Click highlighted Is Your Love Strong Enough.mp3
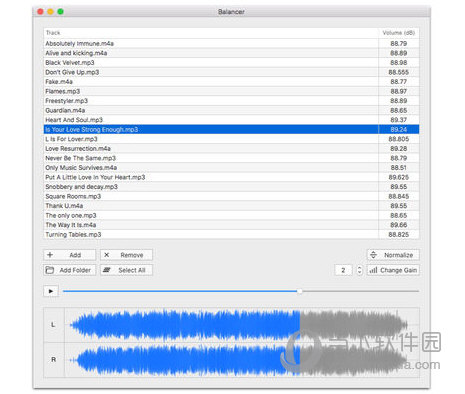 (231, 129)
